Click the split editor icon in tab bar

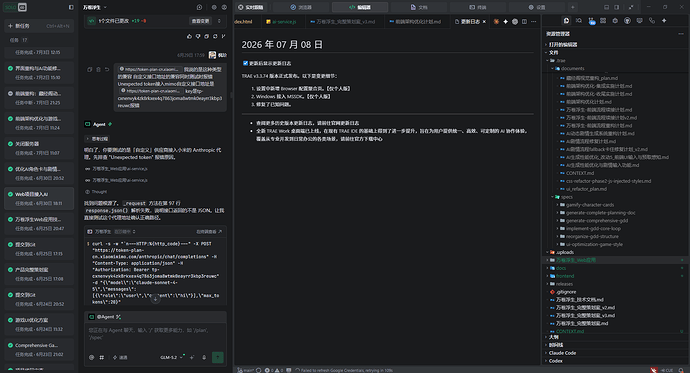pos(524,22)
